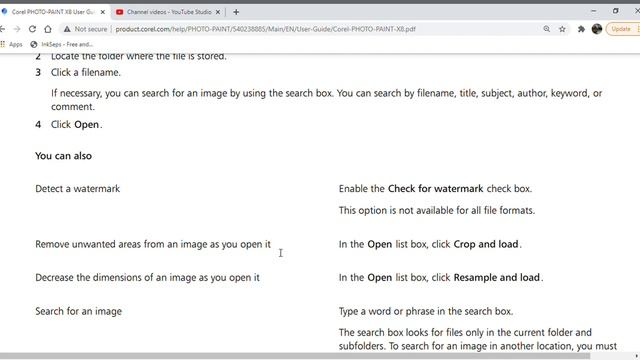Click the 'Click a filename.' step text
The width and height of the screenshot is (640, 360).
point(86,72)
